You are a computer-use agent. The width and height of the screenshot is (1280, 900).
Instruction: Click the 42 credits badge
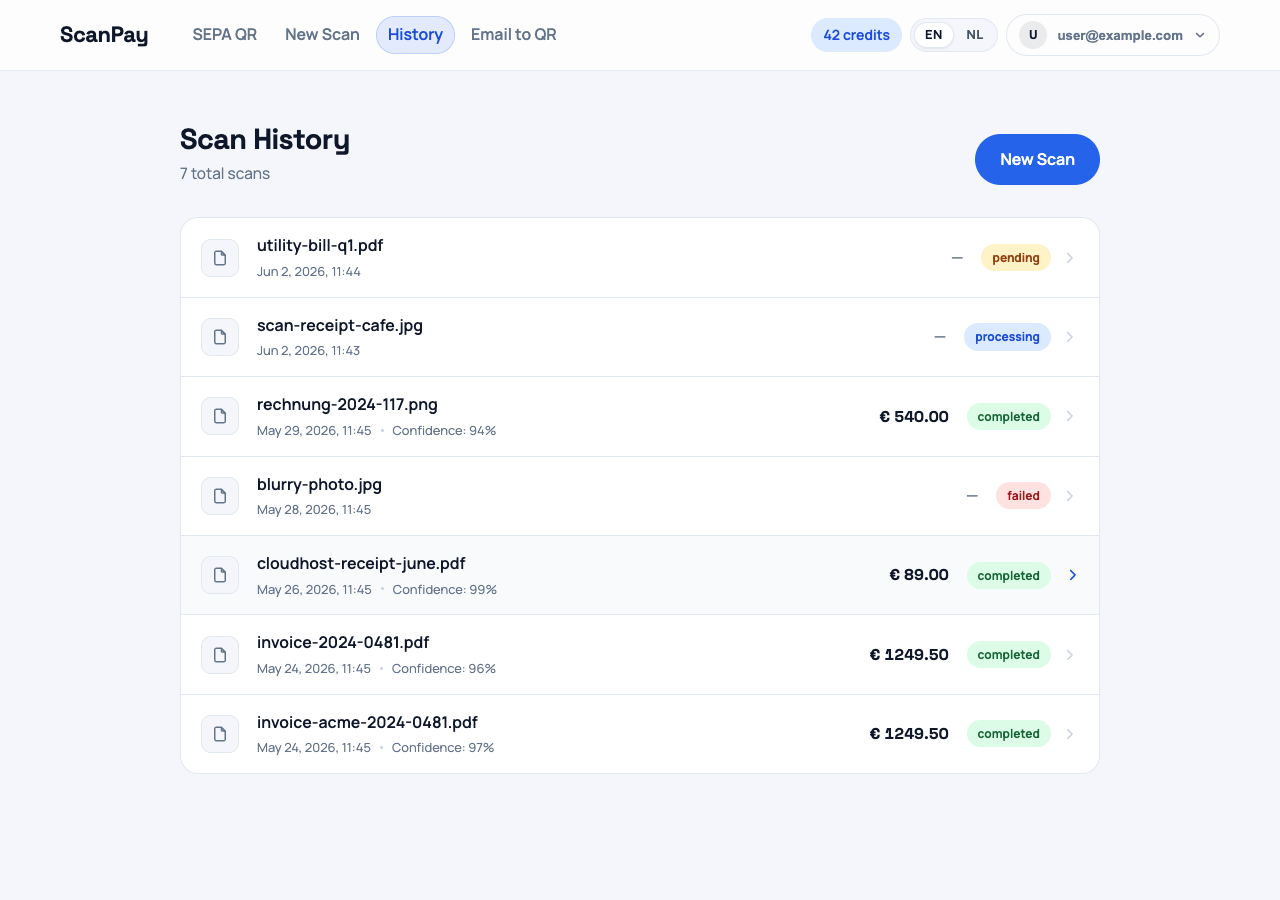pyautogui.click(x=856, y=35)
